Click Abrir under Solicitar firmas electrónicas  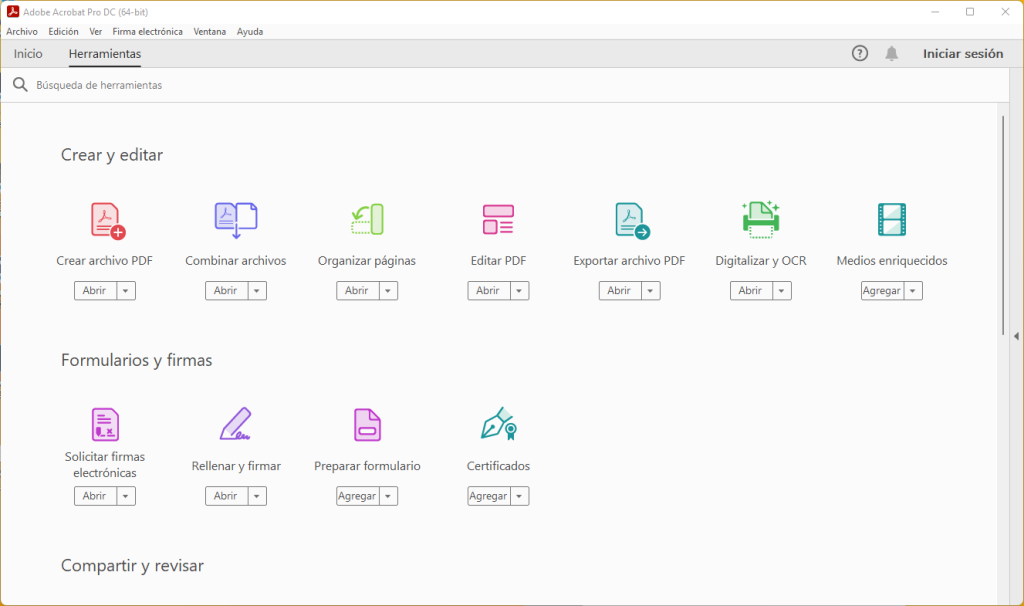(x=95, y=496)
